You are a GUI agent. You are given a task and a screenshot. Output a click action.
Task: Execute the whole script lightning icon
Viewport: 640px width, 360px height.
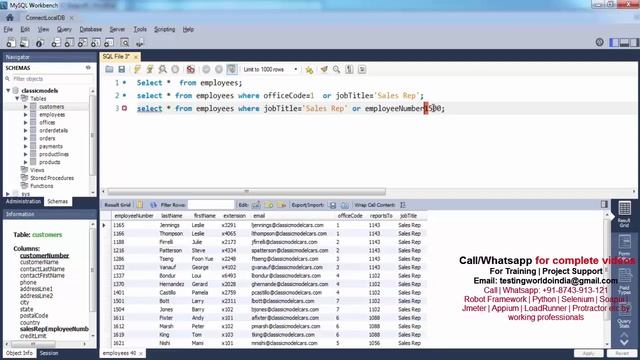tap(137, 69)
